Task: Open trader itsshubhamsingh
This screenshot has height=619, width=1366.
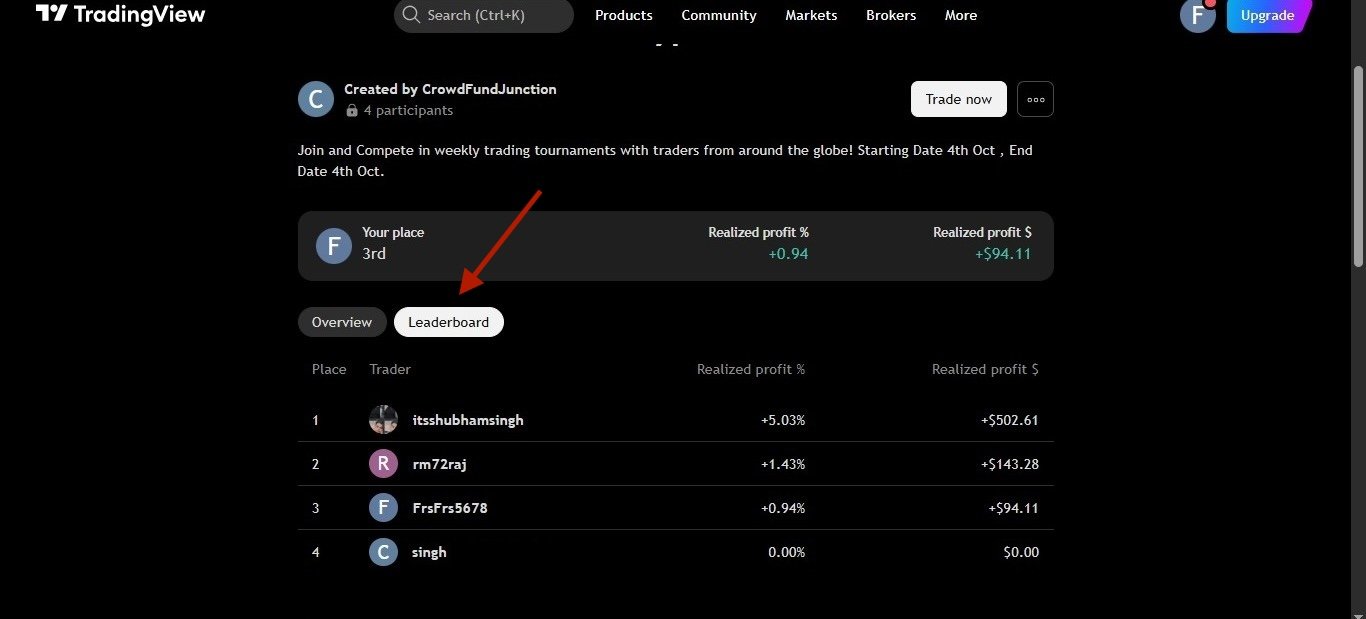Action: pos(468,420)
